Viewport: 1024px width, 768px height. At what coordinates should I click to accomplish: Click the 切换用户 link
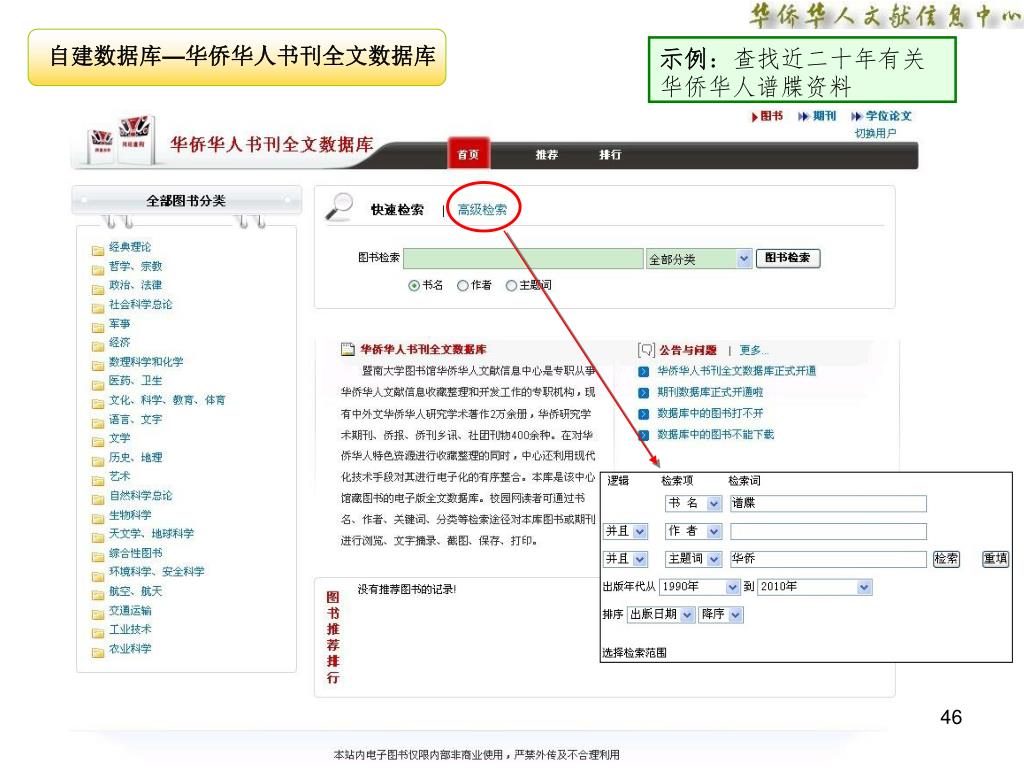pyautogui.click(x=876, y=133)
